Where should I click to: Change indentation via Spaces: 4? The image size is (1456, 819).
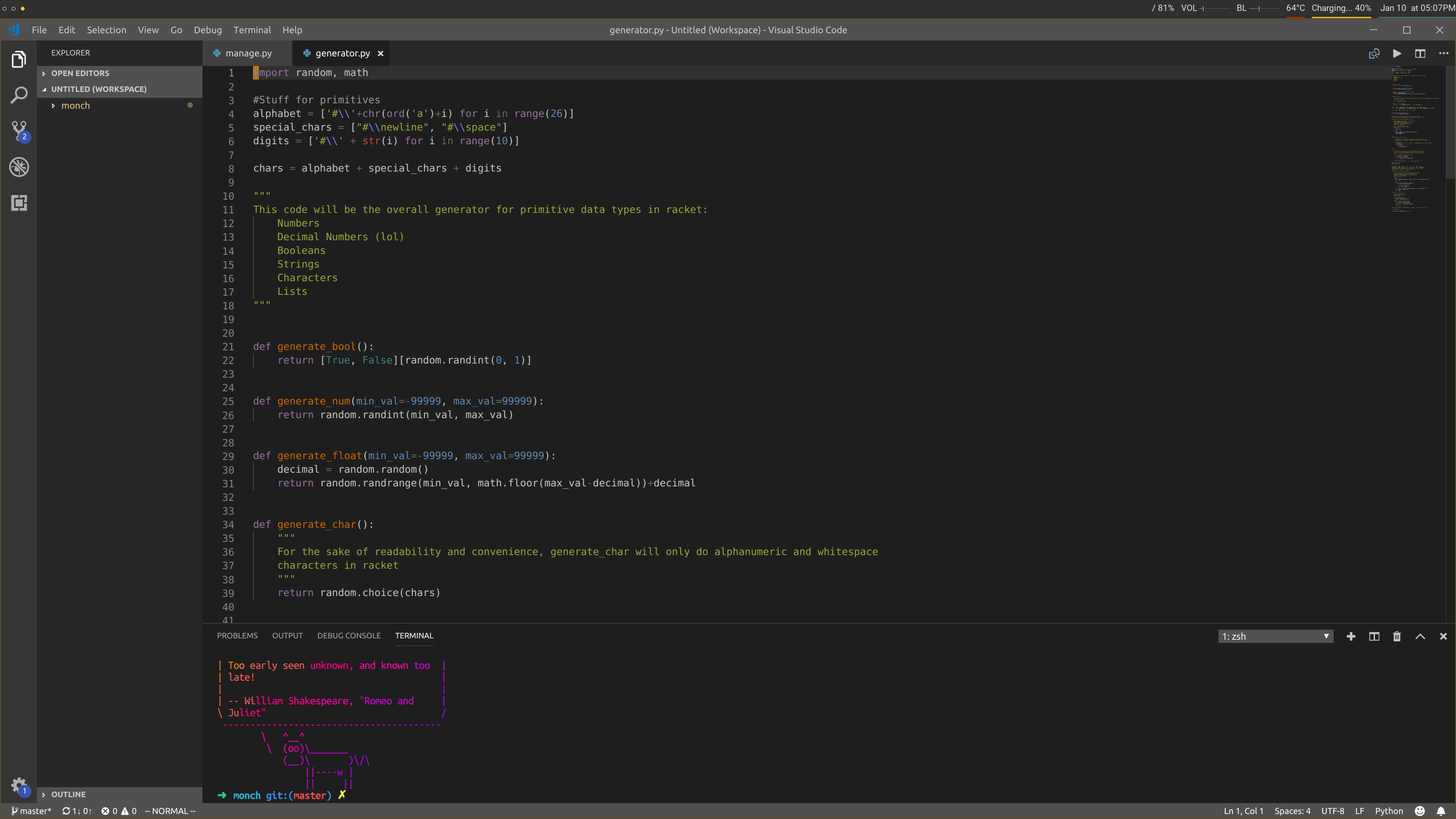tap(1292, 811)
